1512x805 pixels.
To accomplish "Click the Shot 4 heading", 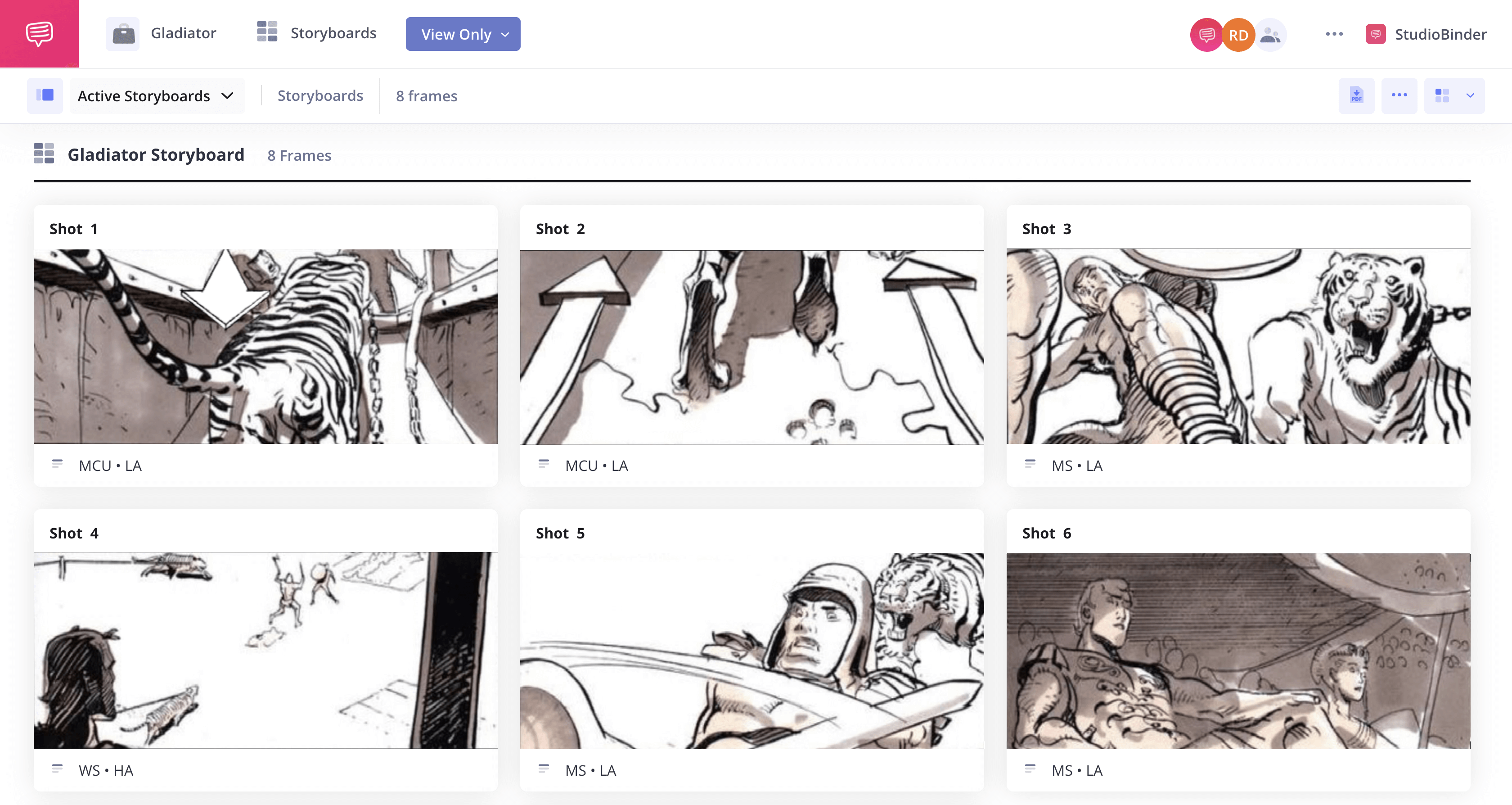I will click(x=74, y=533).
